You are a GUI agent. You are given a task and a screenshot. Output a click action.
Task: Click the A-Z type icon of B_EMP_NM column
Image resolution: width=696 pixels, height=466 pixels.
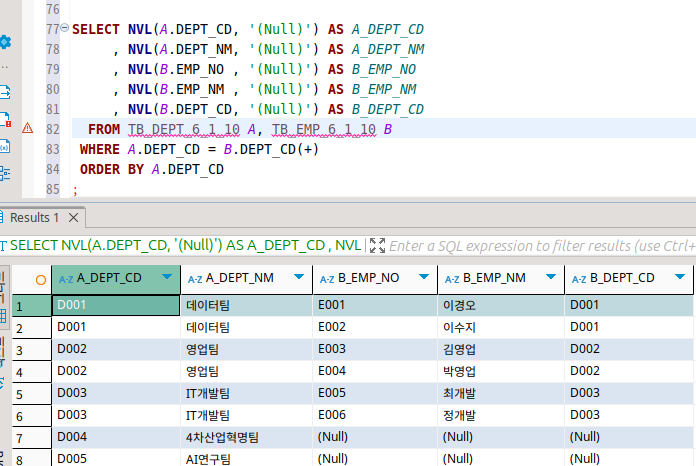click(x=451, y=279)
